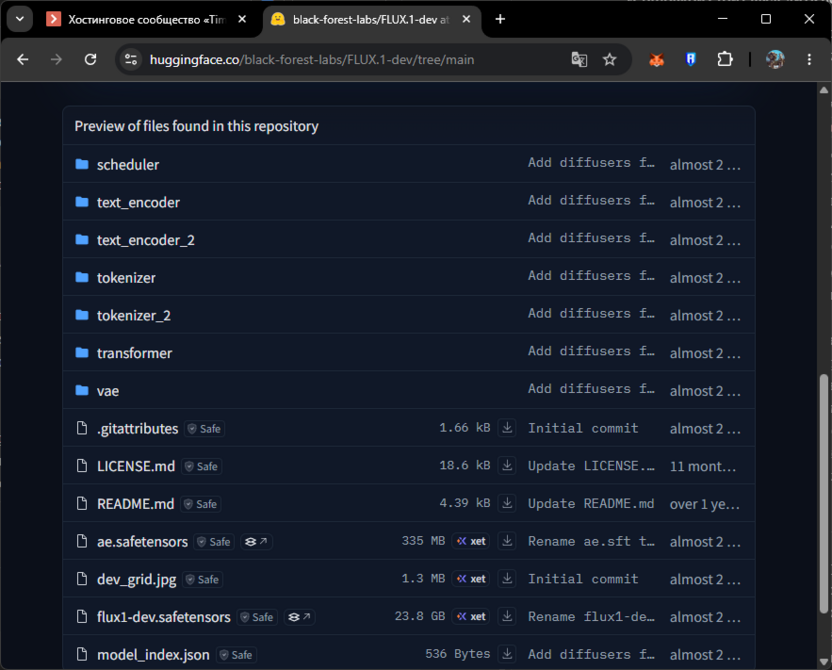The height and width of the screenshot is (670, 832).
Task: View the 'Rename ae.sft t…' commit
Action: tap(591, 541)
